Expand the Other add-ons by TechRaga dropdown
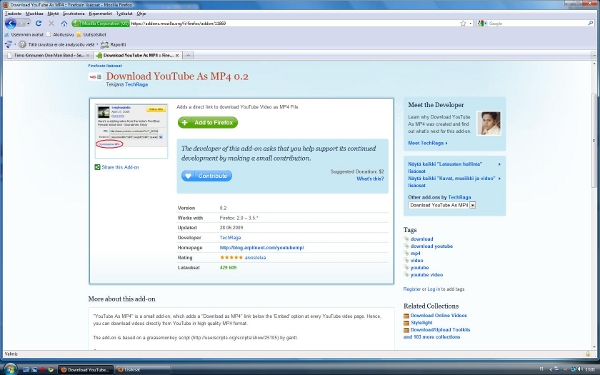 (442, 205)
